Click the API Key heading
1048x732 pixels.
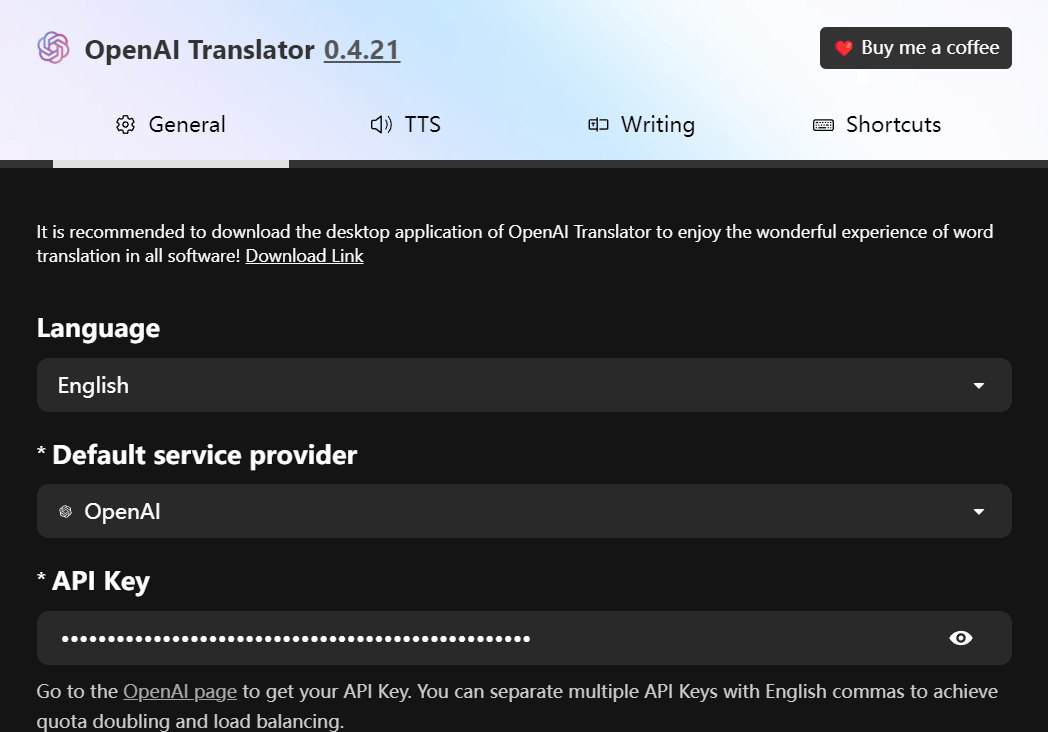[101, 582]
